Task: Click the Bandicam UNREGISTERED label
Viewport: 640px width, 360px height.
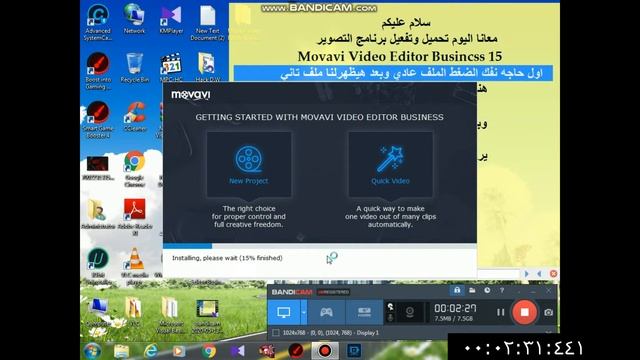Action: (333, 292)
